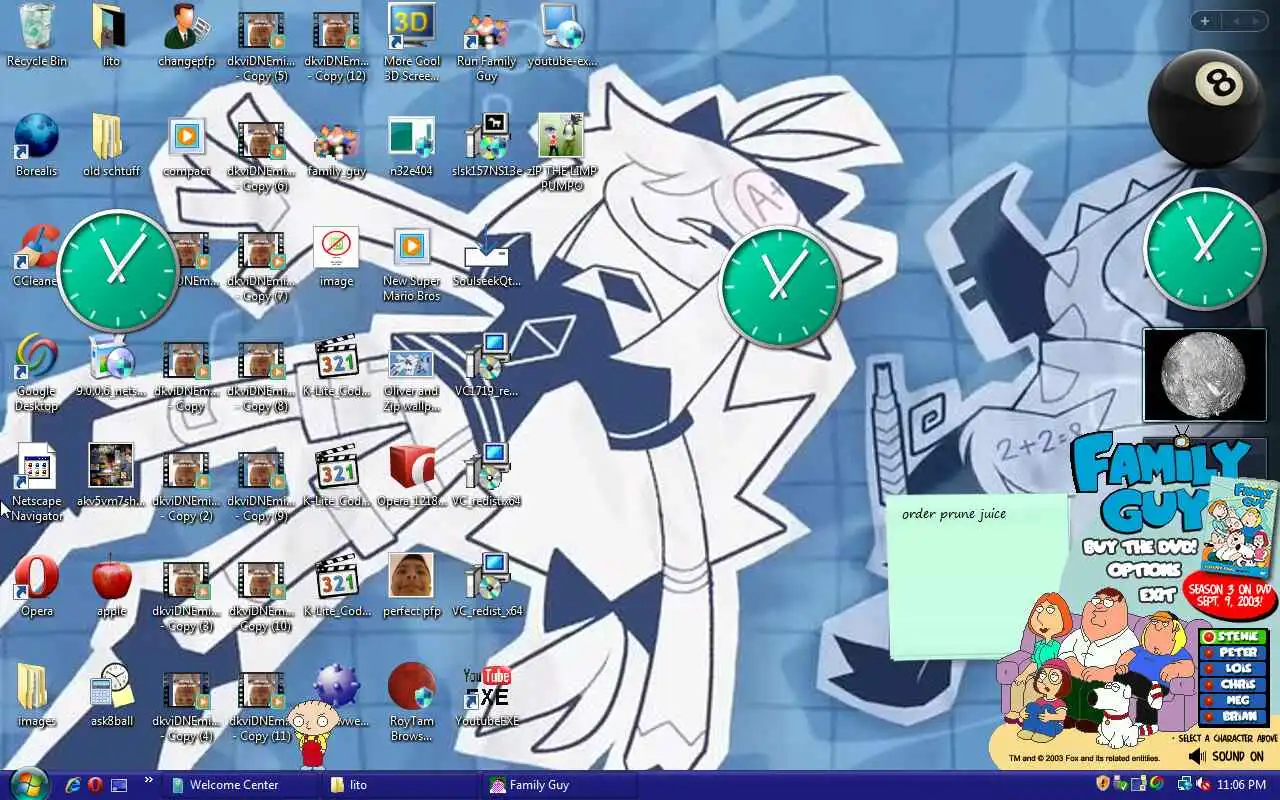Switch to Welcome Center taskbar button

point(240,785)
